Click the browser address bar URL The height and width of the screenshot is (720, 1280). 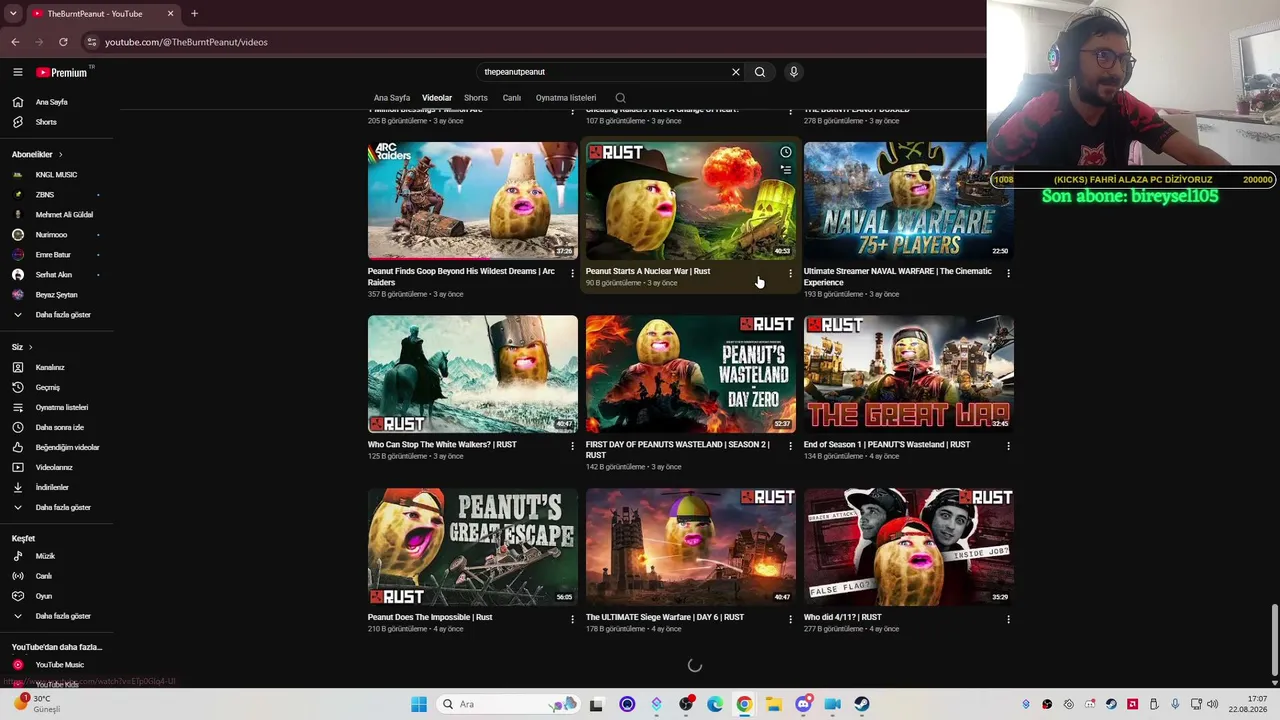tap(186, 42)
